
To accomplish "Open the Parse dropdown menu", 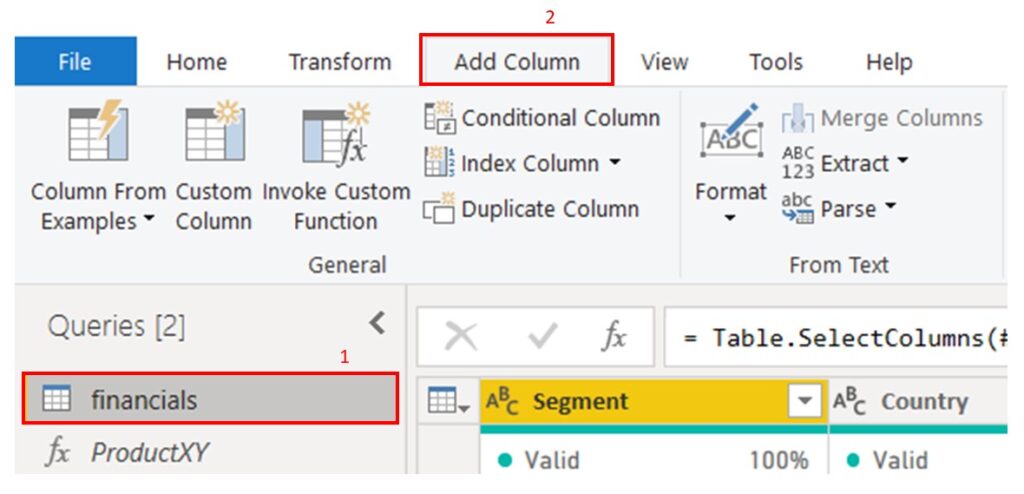I will click(x=890, y=209).
